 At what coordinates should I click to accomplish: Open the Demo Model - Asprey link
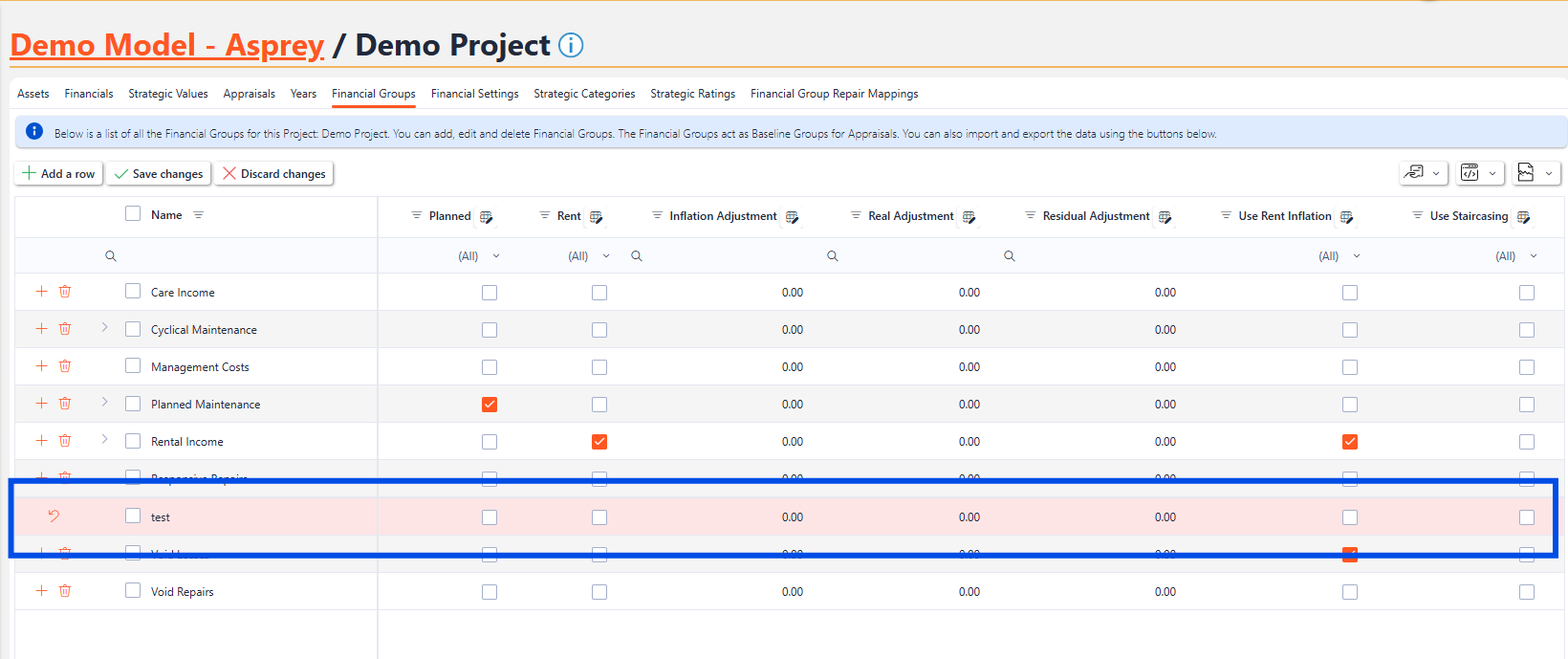click(x=167, y=45)
